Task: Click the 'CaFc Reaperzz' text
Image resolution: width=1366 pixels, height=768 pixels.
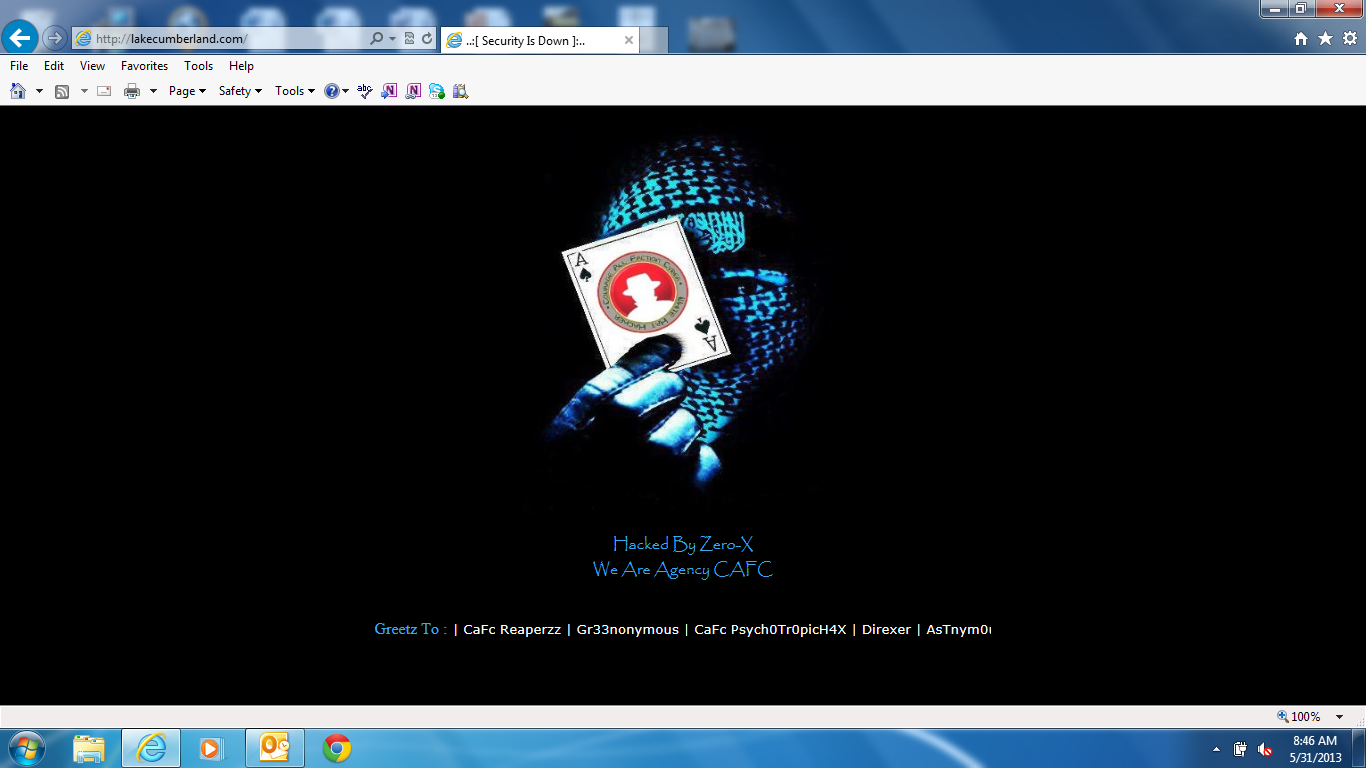Action: [x=512, y=630]
